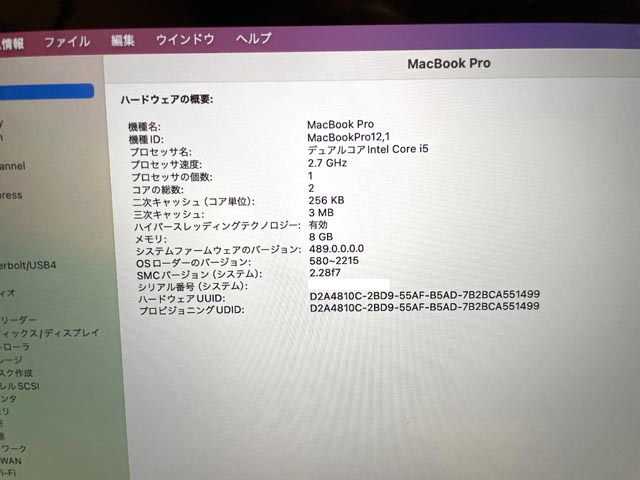Image resolution: width=640 pixels, height=480 pixels.
Task: Open the ヘルプ menu
Action: point(253,38)
